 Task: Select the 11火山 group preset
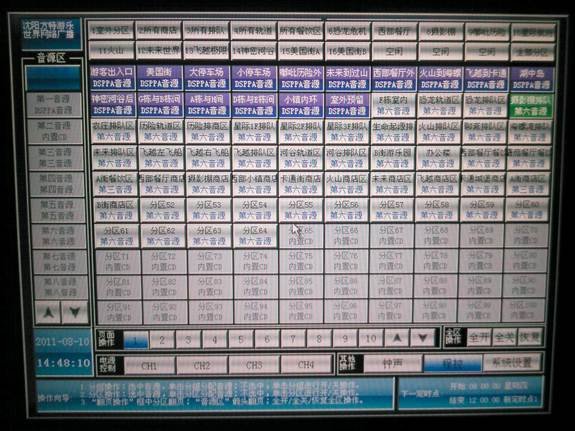click(111, 51)
